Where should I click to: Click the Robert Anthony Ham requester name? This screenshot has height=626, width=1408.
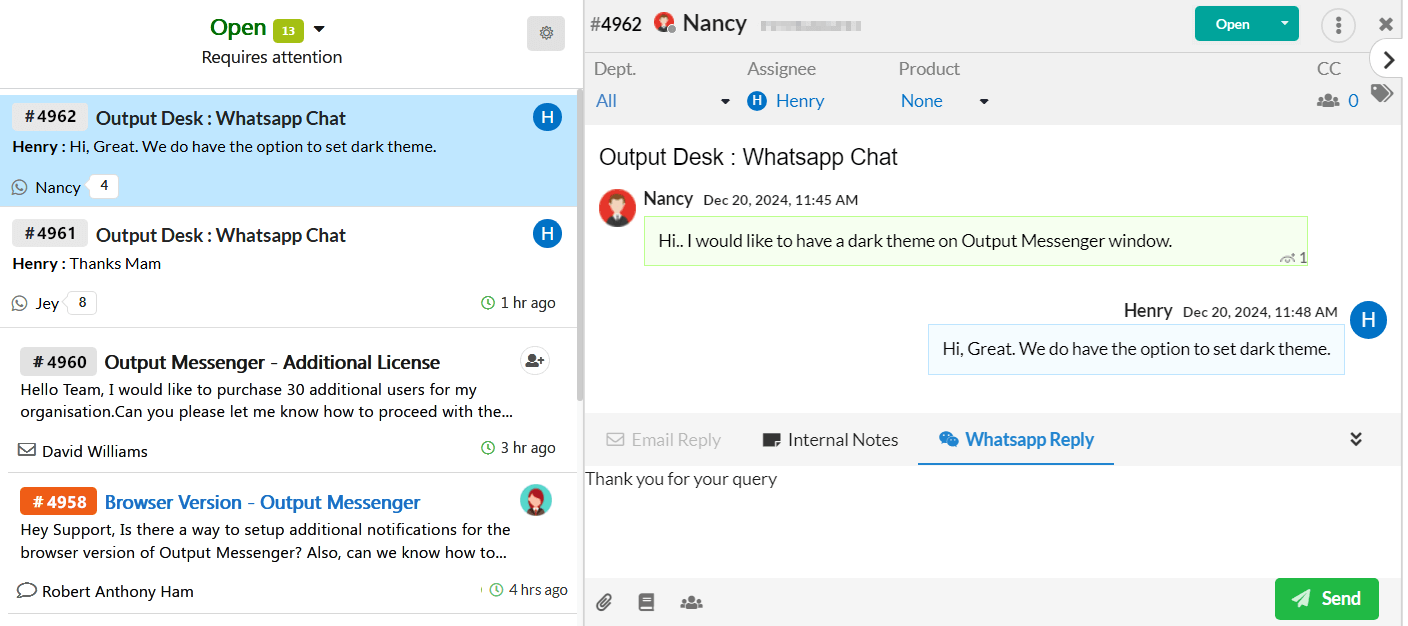click(x=118, y=591)
